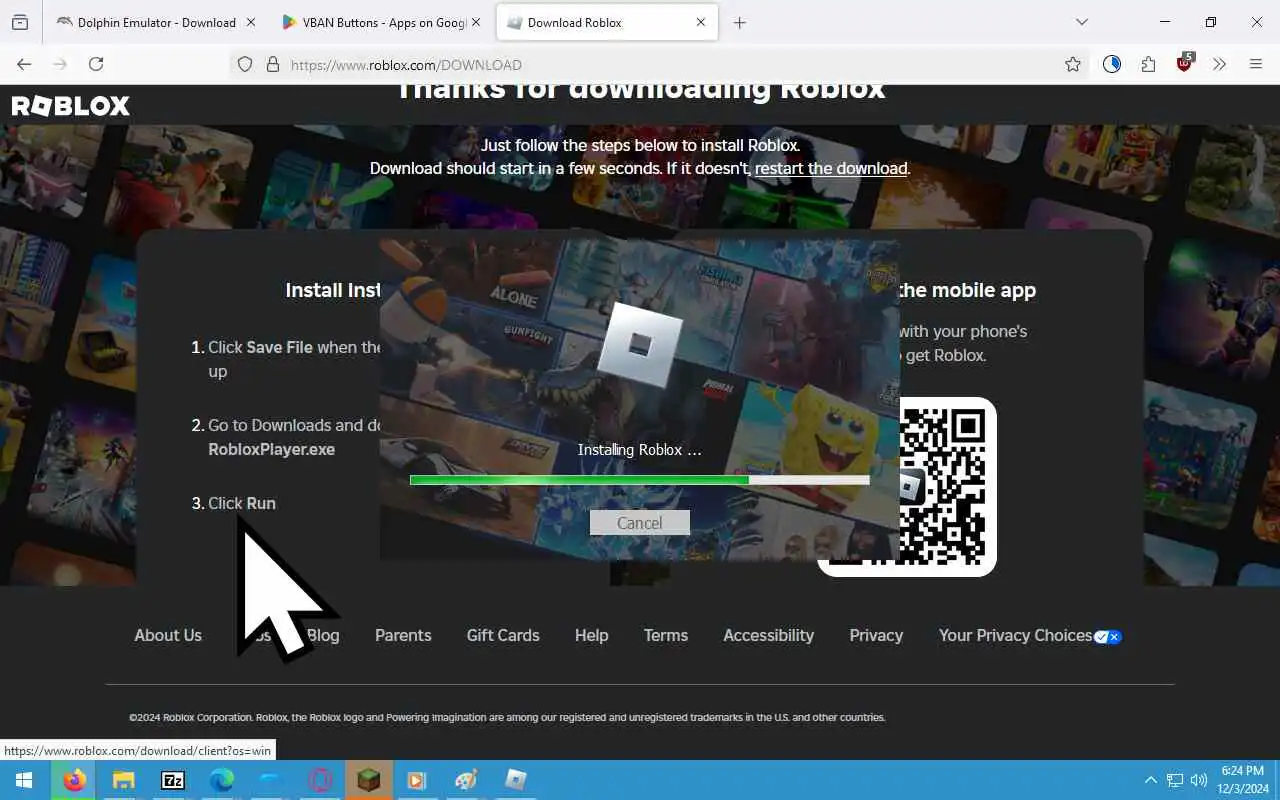Open Minecraft block icon in taskbar
This screenshot has height=800, width=1280.
(x=369, y=780)
